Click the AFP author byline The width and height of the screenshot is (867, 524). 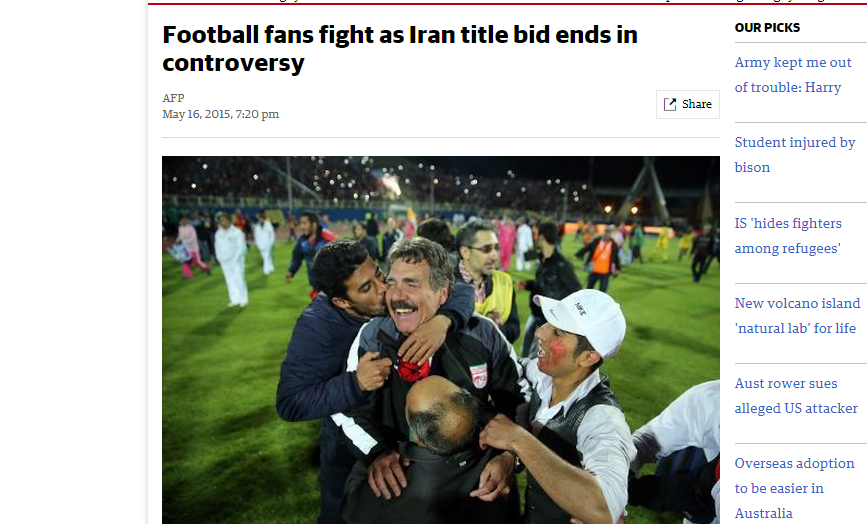click(x=173, y=98)
